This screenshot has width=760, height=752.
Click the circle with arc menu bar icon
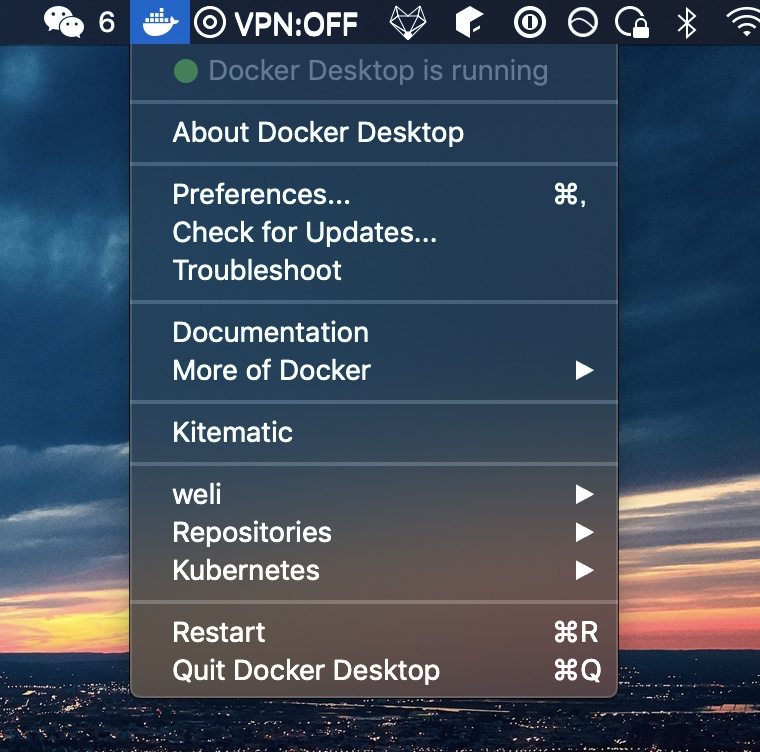583,22
